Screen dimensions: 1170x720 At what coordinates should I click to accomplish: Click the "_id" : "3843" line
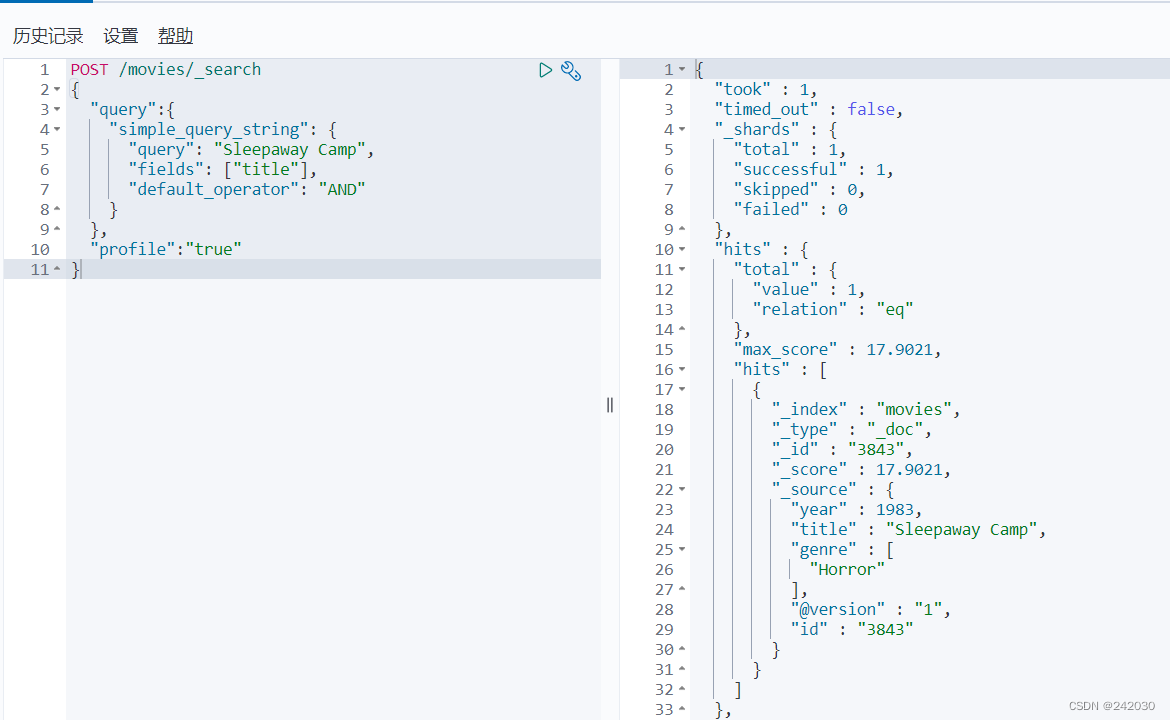tap(842, 450)
